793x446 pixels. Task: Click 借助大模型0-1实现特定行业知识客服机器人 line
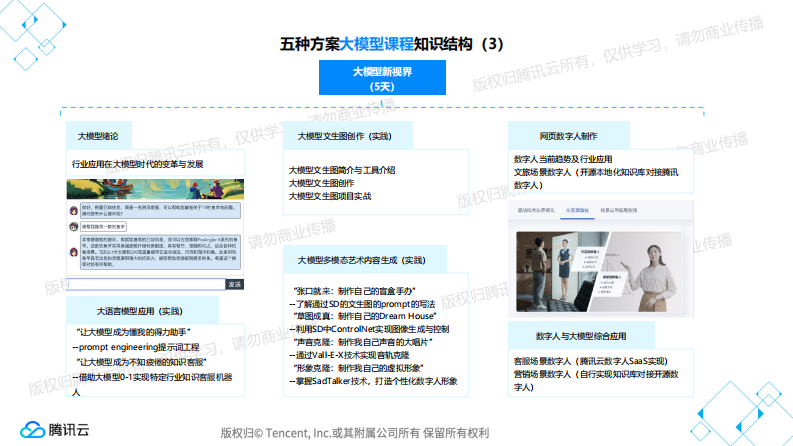152,384
